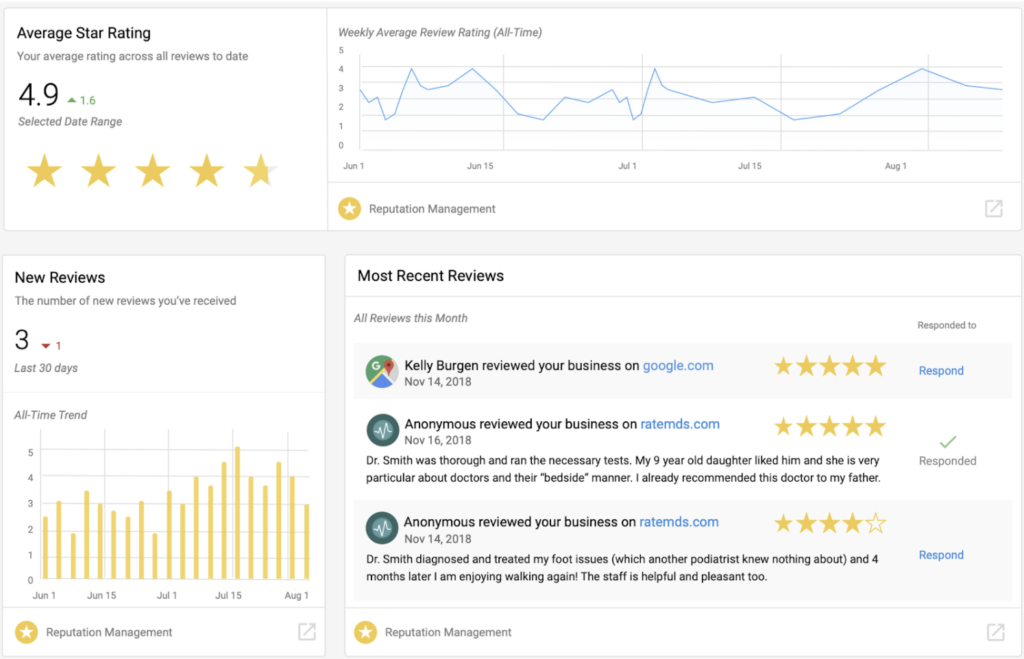Open ratemds.com link in foot issues review
The image size is (1024, 659).
[x=678, y=522]
